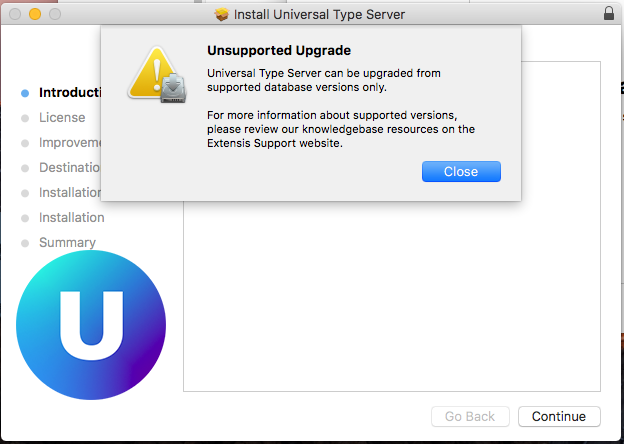Go to the License step
Screen dimensions: 624x444
[62, 117]
